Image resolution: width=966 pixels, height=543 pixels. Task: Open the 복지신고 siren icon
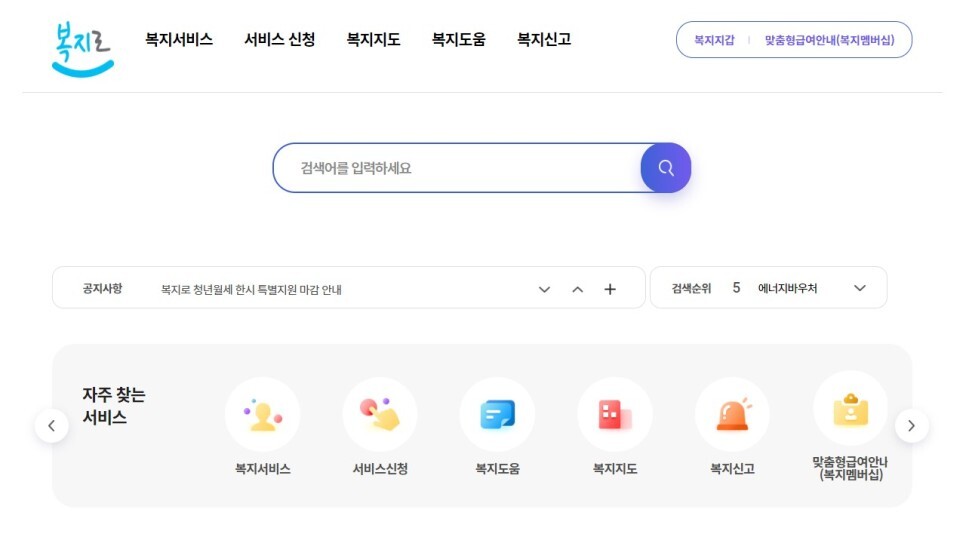point(733,415)
